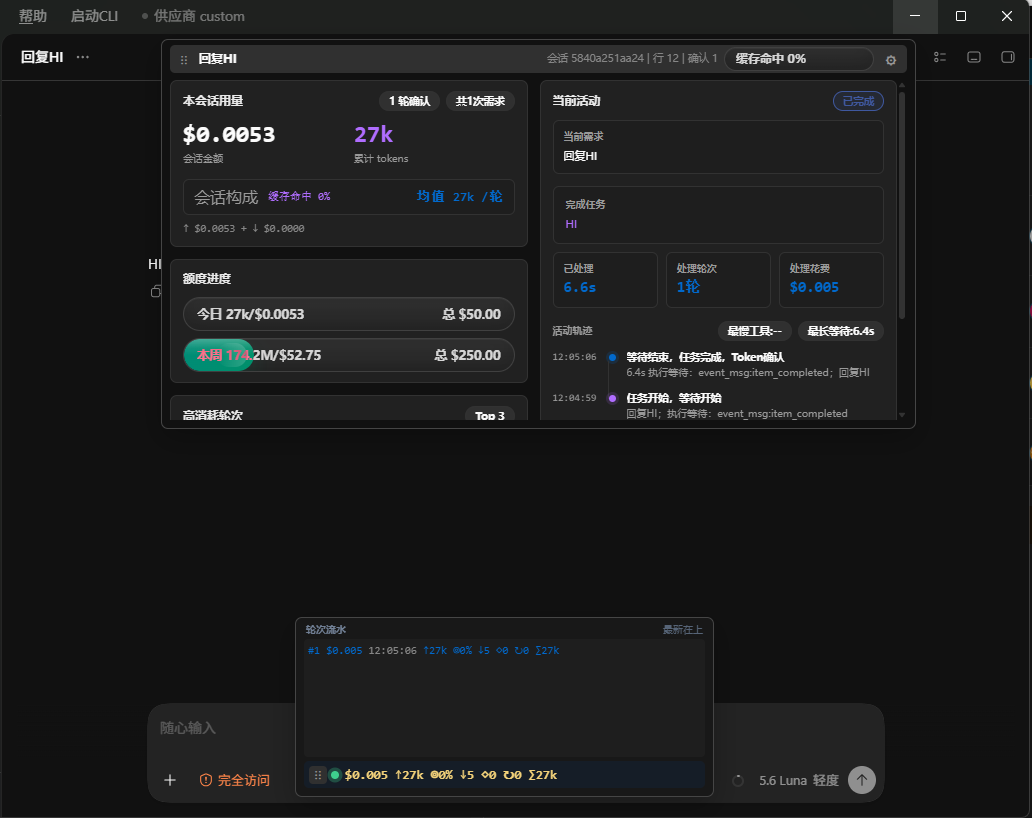Click the blue marker at 12:05:06 in activity track
This screenshot has height=818, width=1032.
pos(612,357)
